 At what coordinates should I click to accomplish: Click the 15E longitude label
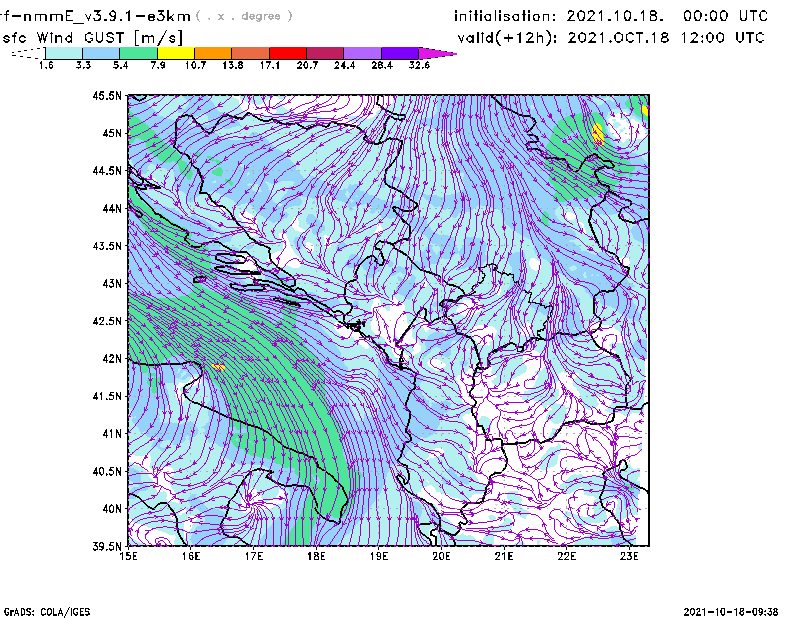point(128,556)
